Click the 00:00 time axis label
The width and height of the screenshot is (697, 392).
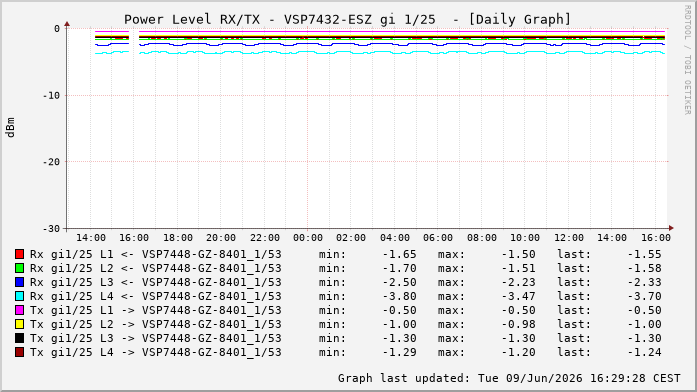pyautogui.click(x=308, y=238)
